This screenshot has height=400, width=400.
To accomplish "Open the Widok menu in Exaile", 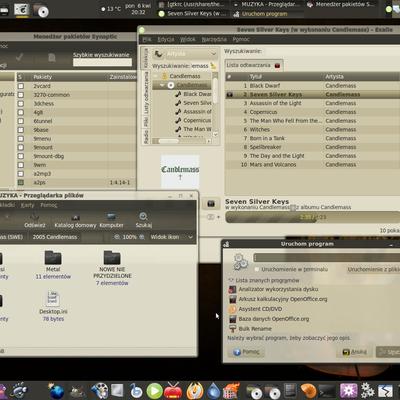I will (x=188, y=39).
